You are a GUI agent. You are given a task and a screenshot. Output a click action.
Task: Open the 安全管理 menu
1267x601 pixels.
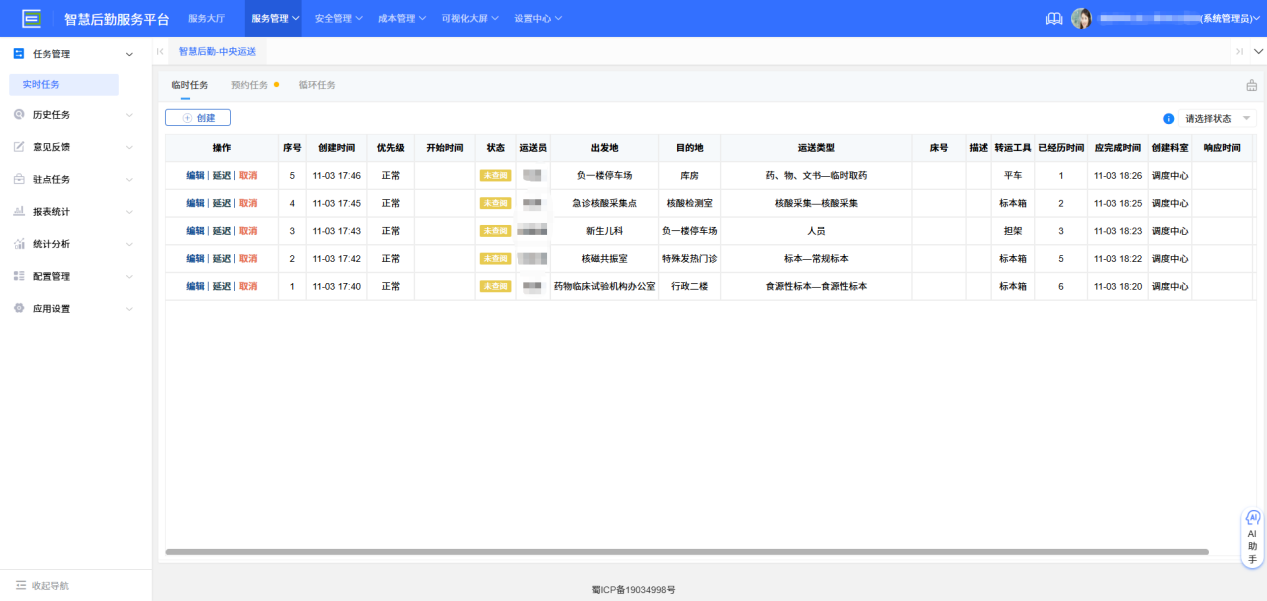333,17
